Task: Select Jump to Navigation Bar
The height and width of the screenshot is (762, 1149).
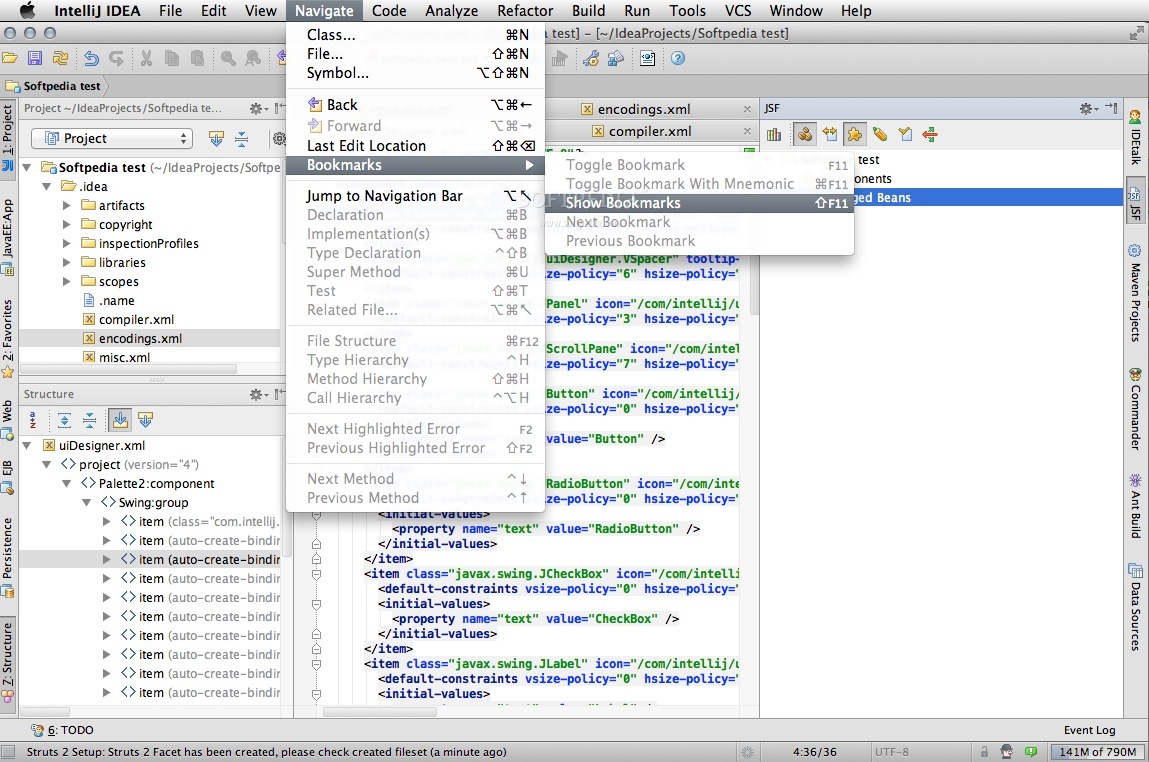Action: pyautogui.click(x=415, y=196)
